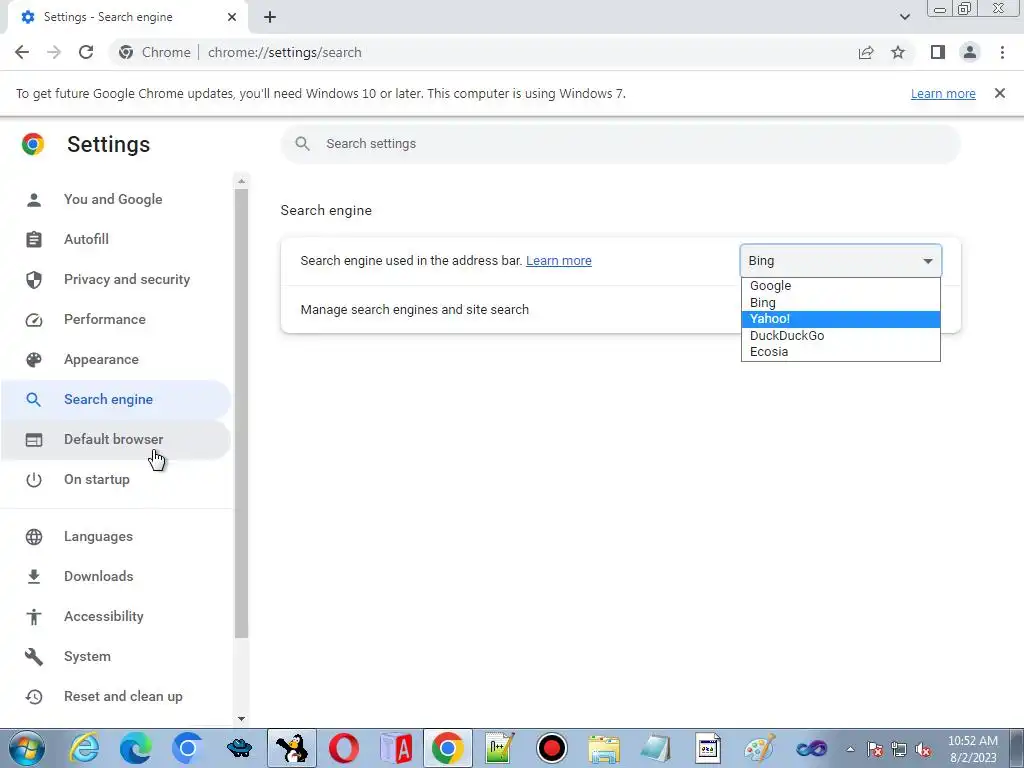
Task: Launch Microsoft Edge from taskbar
Action: (x=135, y=748)
